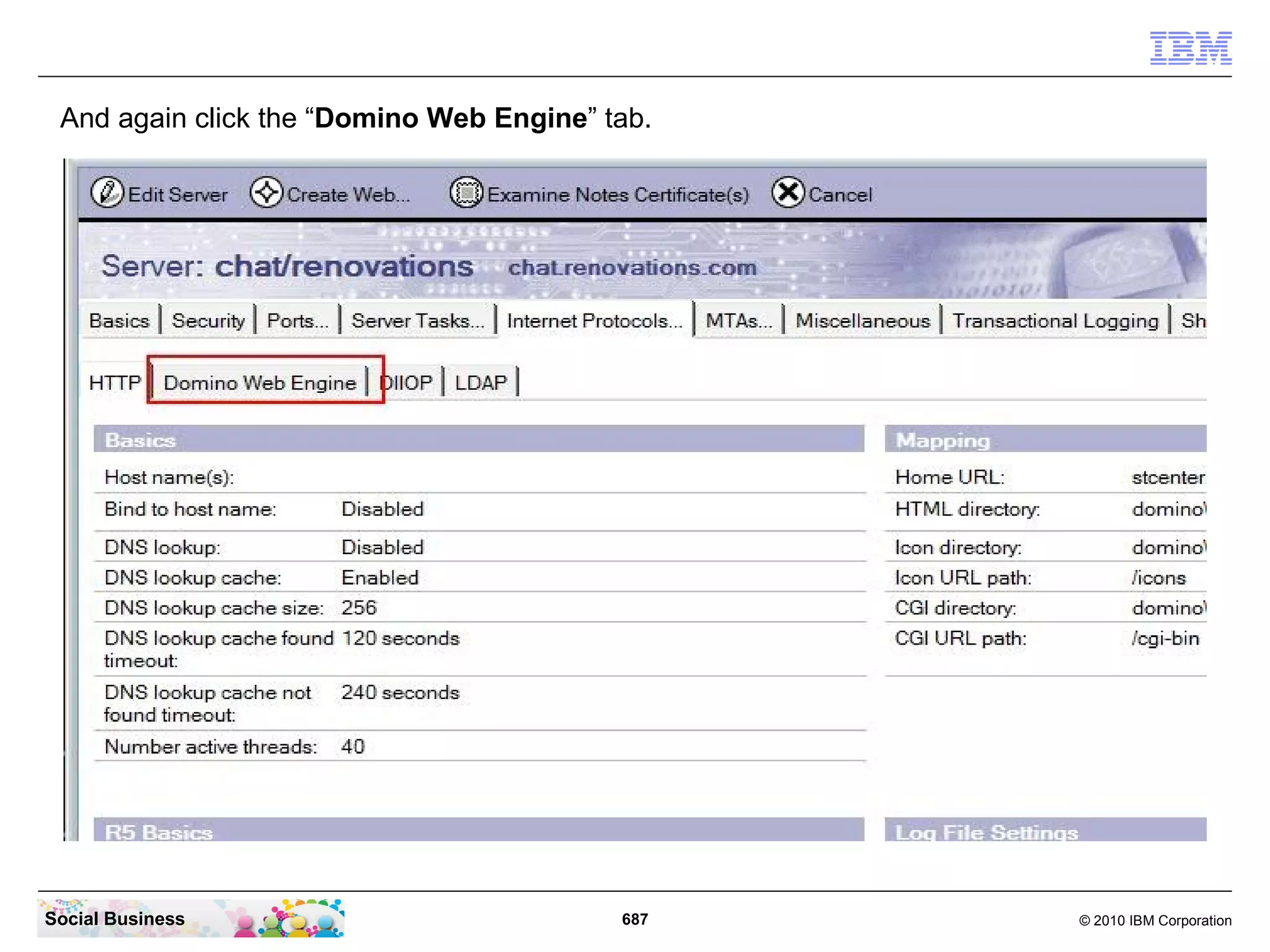1270x952 pixels.
Task: Click the DNS lookup cache size: label
Action: (x=214, y=608)
